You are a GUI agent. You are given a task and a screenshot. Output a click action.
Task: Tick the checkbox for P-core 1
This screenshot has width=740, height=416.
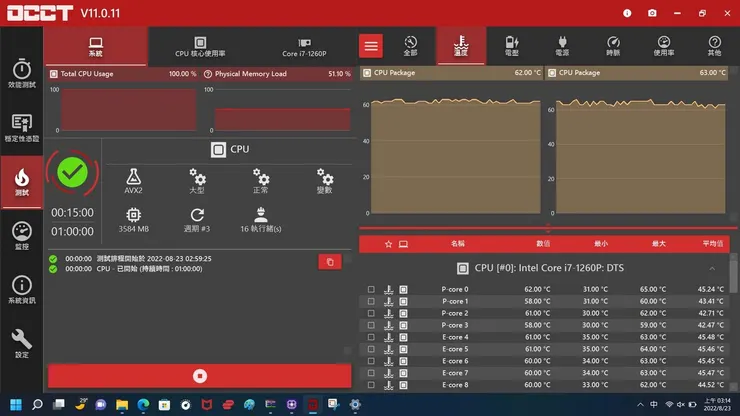point(371,301)
